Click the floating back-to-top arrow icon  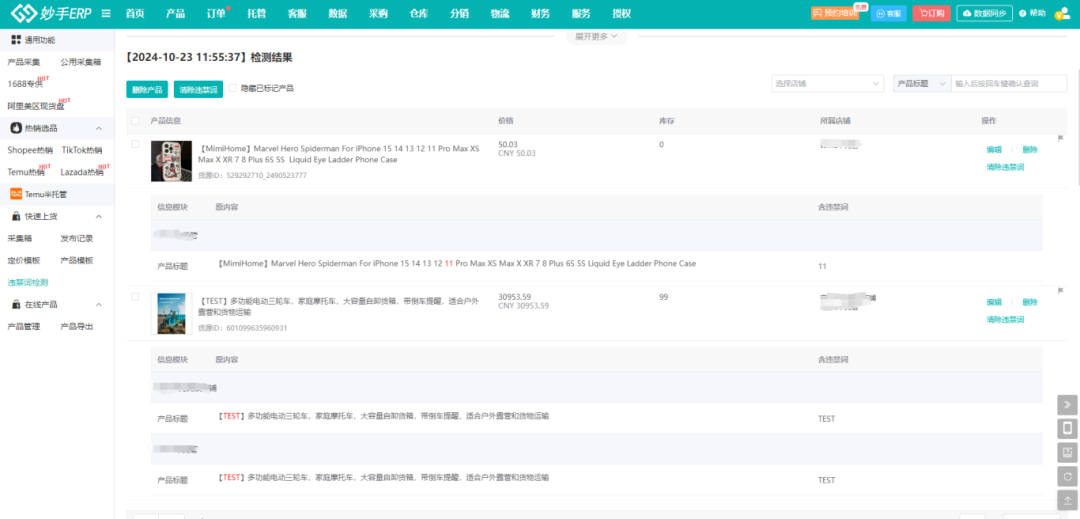coord(1067,500)
